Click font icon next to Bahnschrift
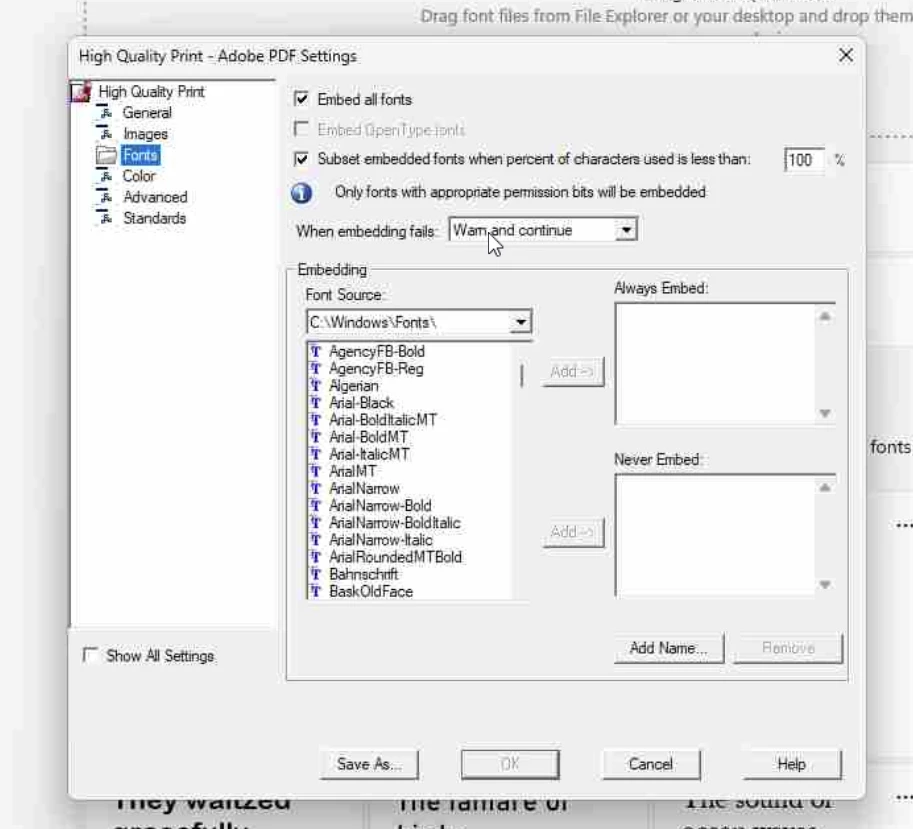This screenshot has height=829, width=913. click(x=316, y=573)
